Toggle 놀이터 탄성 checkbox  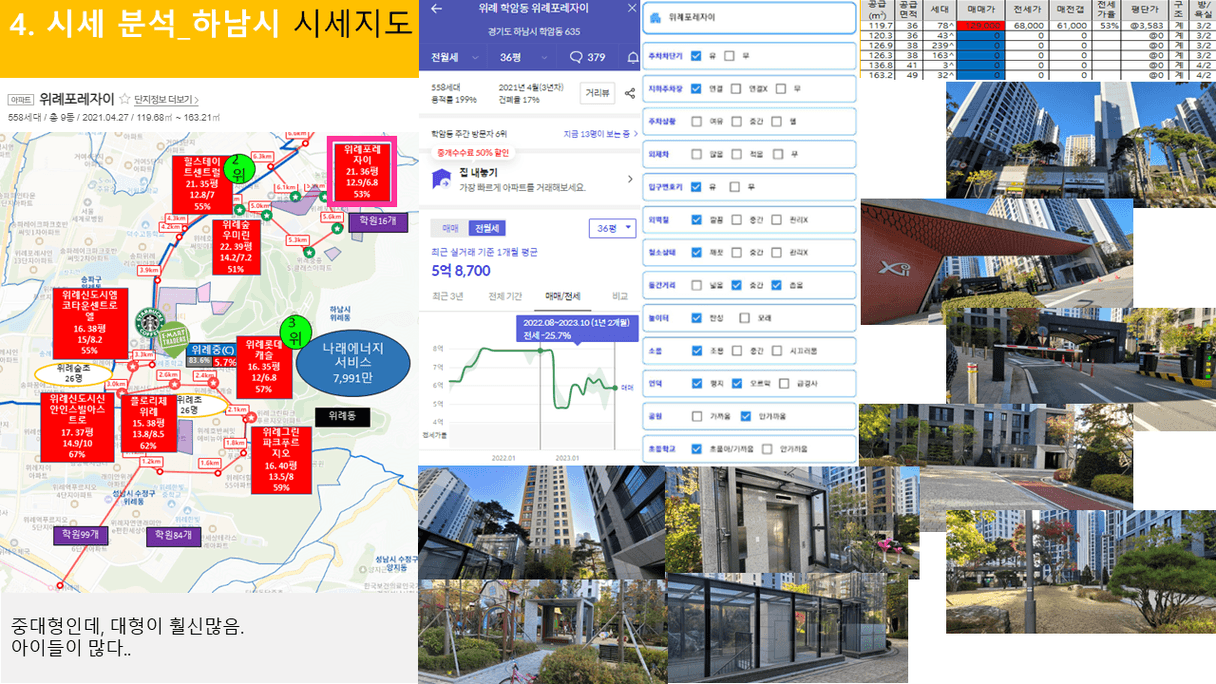pyautogui.click(x=696, y=318)
